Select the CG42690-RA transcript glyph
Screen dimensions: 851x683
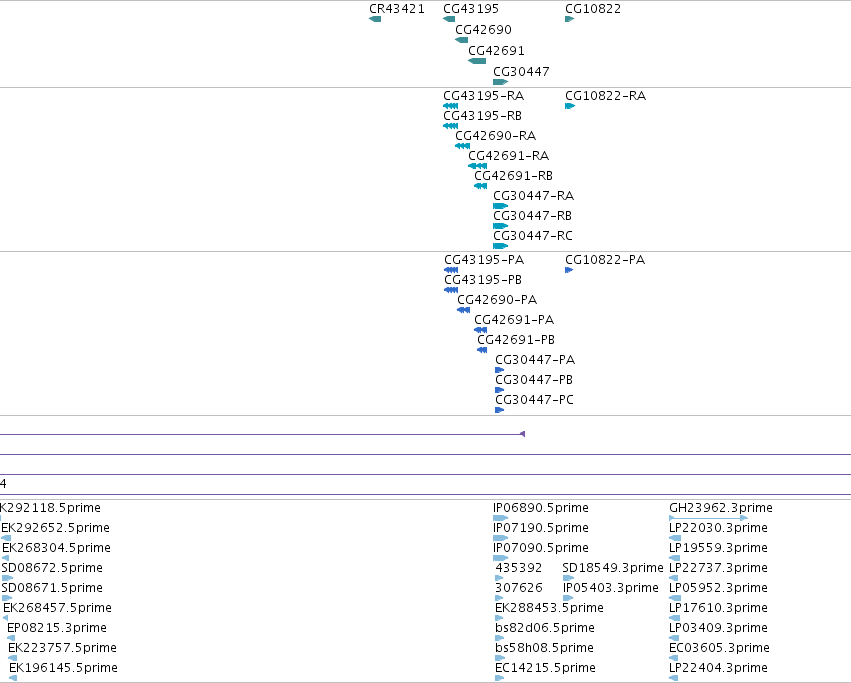point(462,146)
